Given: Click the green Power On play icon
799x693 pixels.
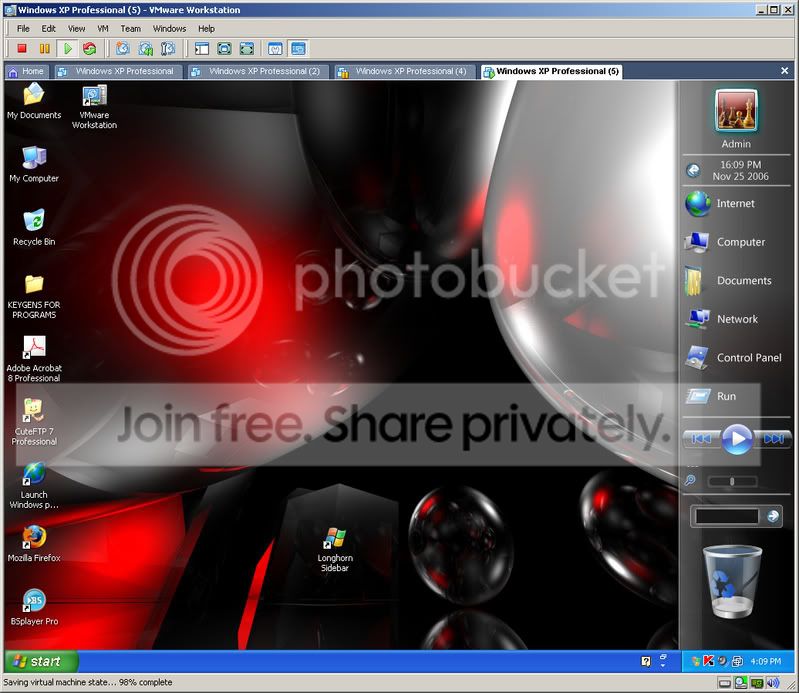Looking at the screenshot, I should tap(67, 48).
